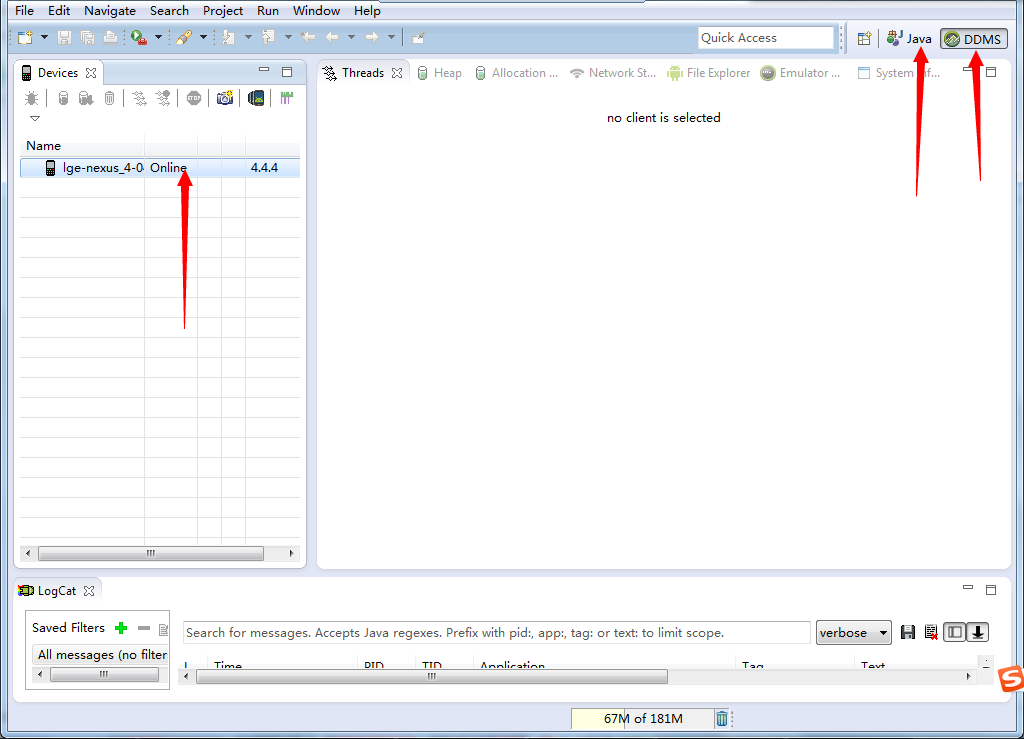The height and width of the screenshot is (739, 1024).
Task: Click the Screen Capture camera icon
Action: [x=225, y=98]
